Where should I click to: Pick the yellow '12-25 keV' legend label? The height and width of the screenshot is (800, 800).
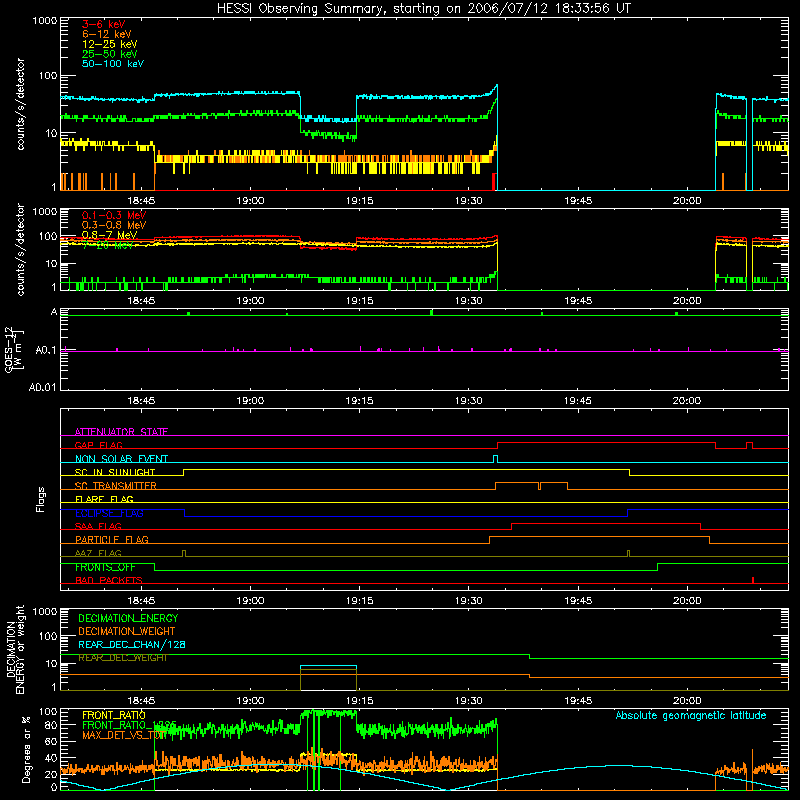(110, 44)
